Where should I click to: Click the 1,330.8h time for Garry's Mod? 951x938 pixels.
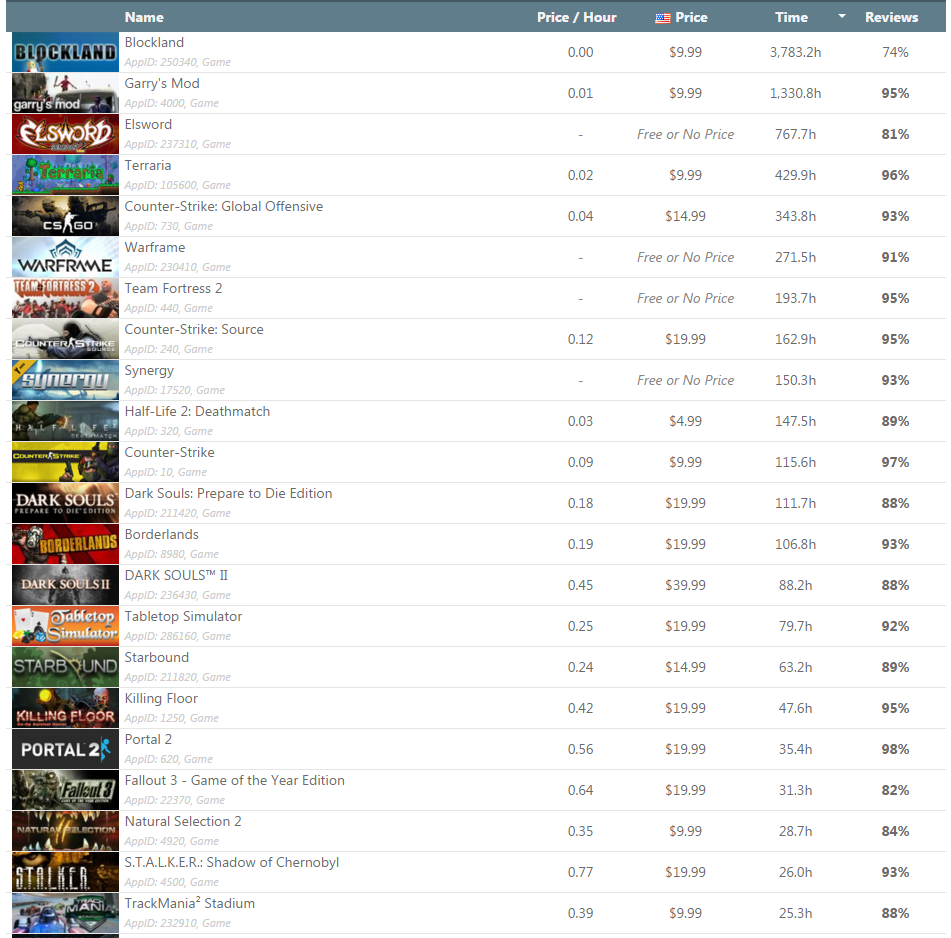pos(795,93)
